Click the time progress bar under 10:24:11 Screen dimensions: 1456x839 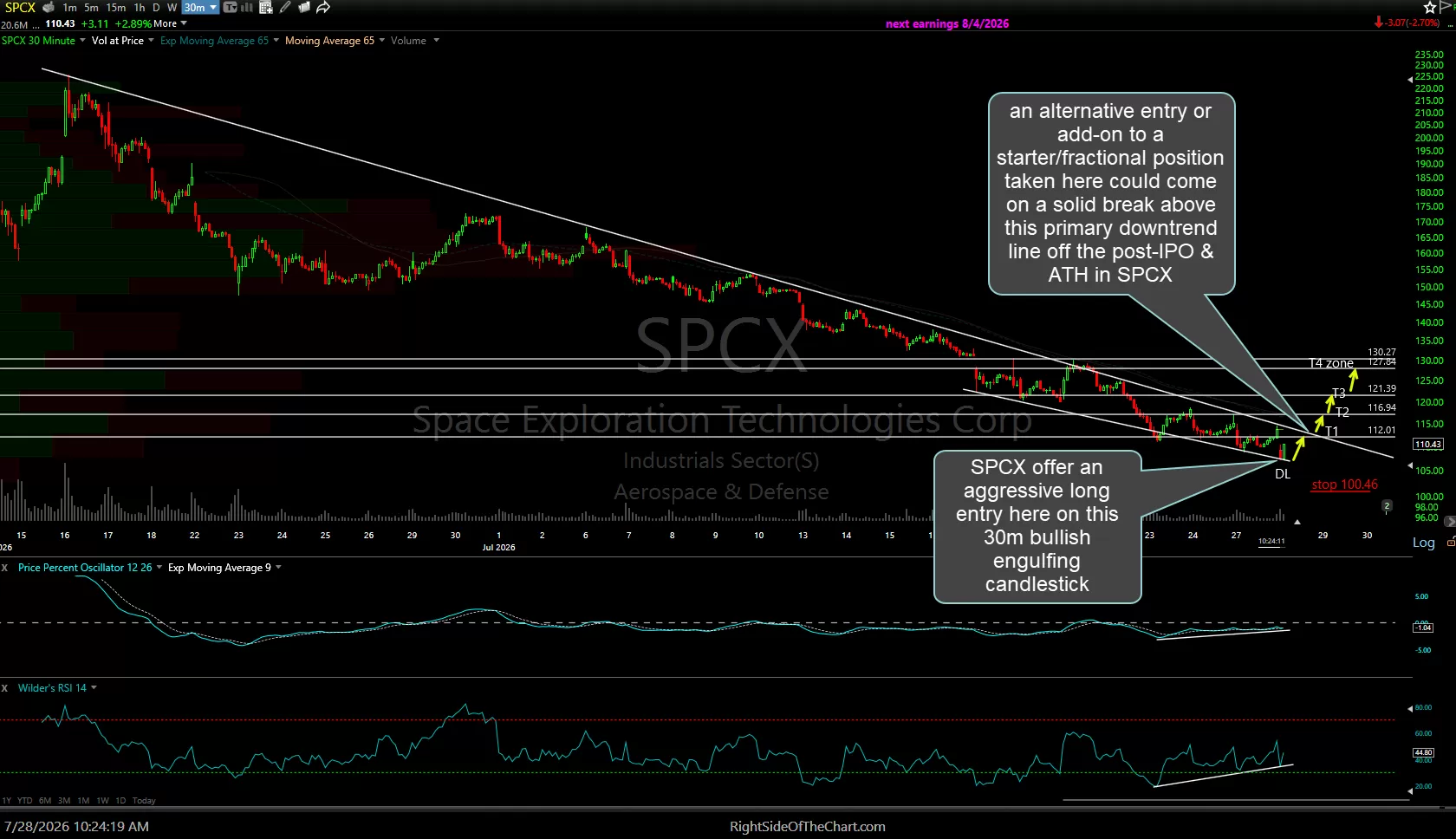tap(1271, 547)
